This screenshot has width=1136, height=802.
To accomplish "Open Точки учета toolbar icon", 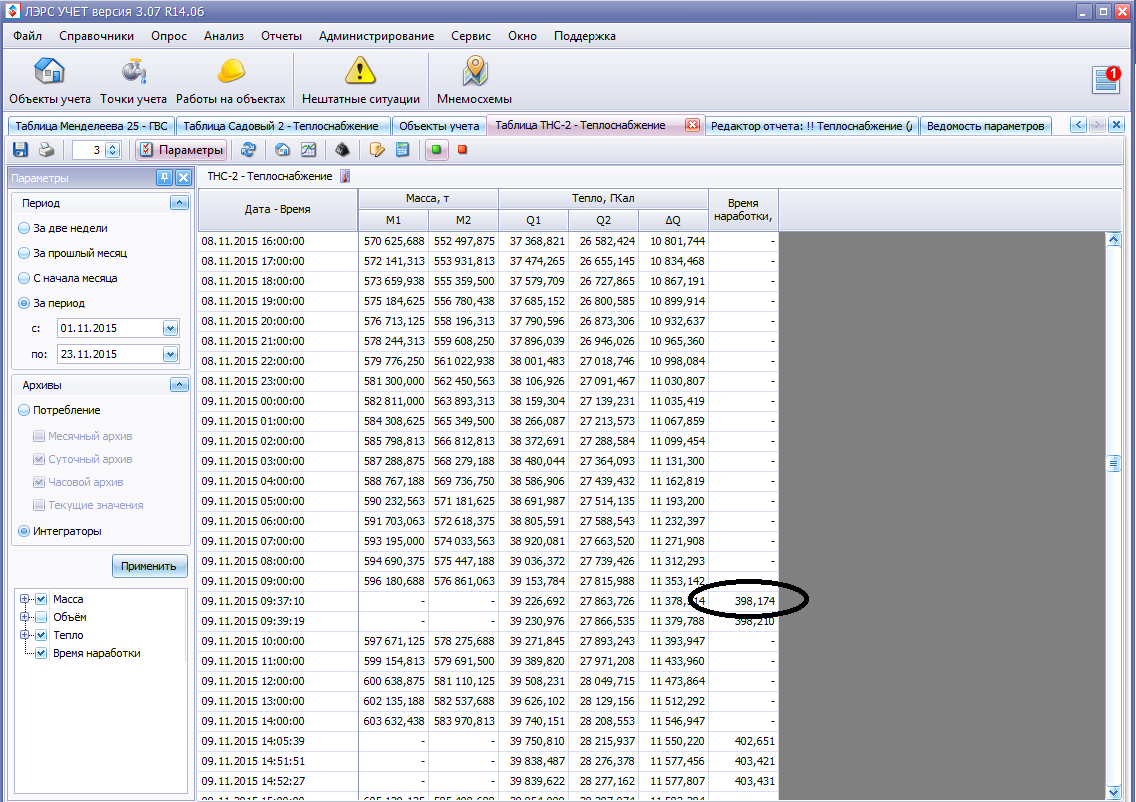I will coord(133,80).
